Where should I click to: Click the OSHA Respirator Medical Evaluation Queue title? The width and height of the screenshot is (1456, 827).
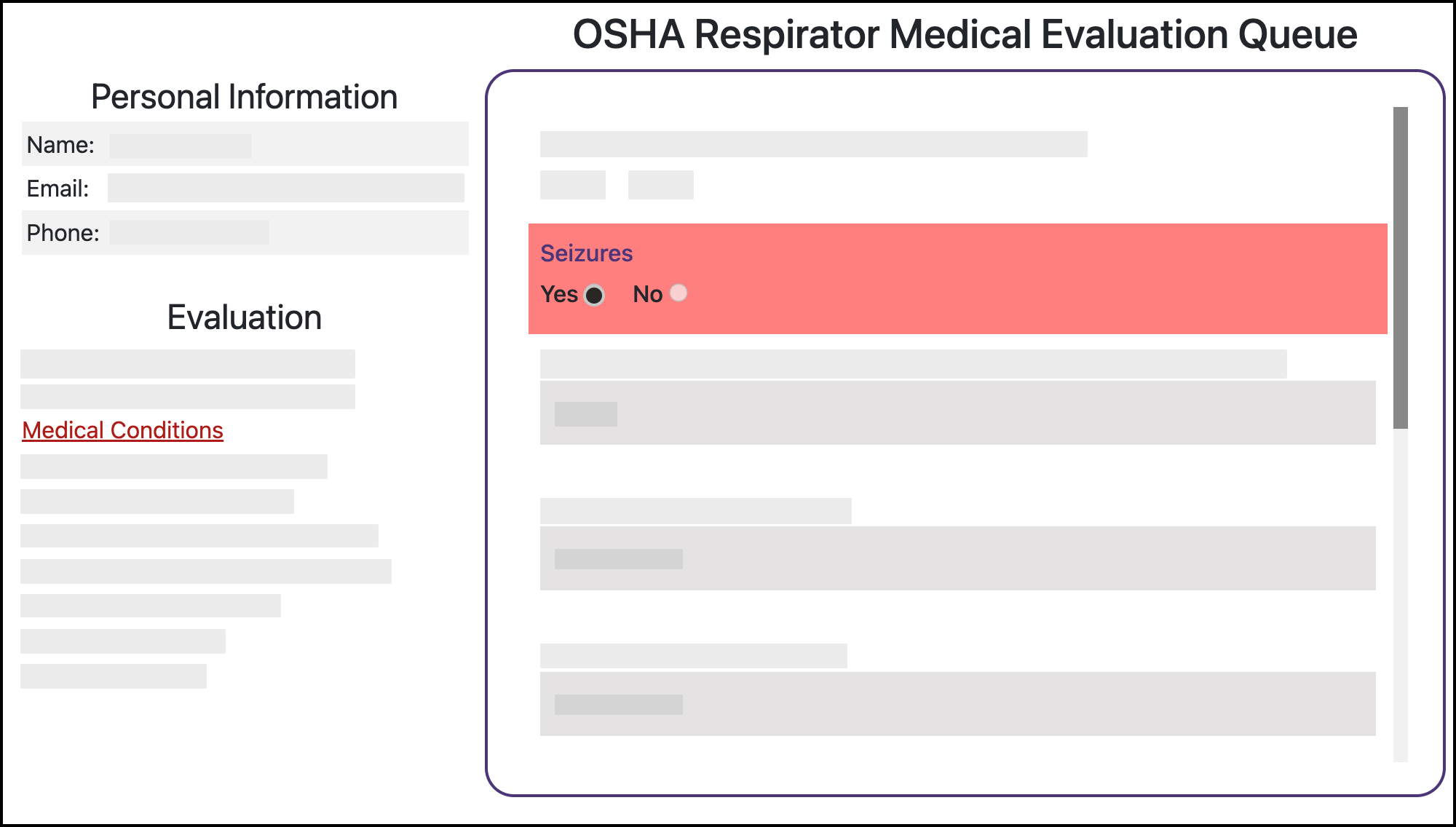pyautogui.click(x=965, y=34)
